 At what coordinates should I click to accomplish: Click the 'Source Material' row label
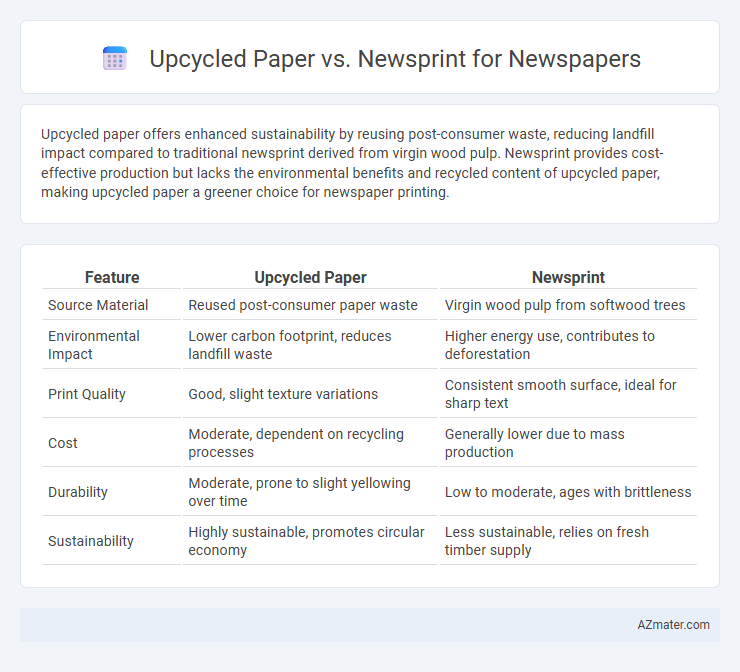[98, 305]
